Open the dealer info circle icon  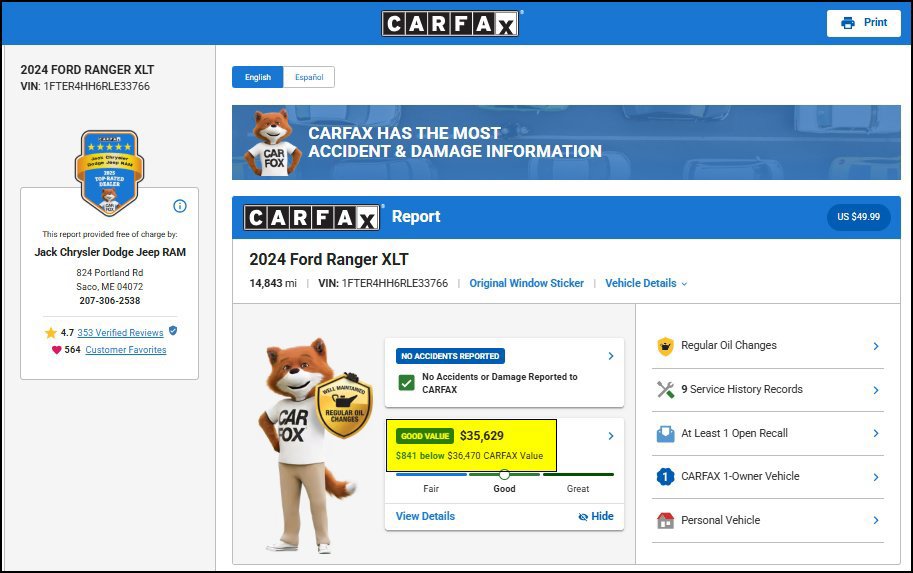tap(180, 206)
